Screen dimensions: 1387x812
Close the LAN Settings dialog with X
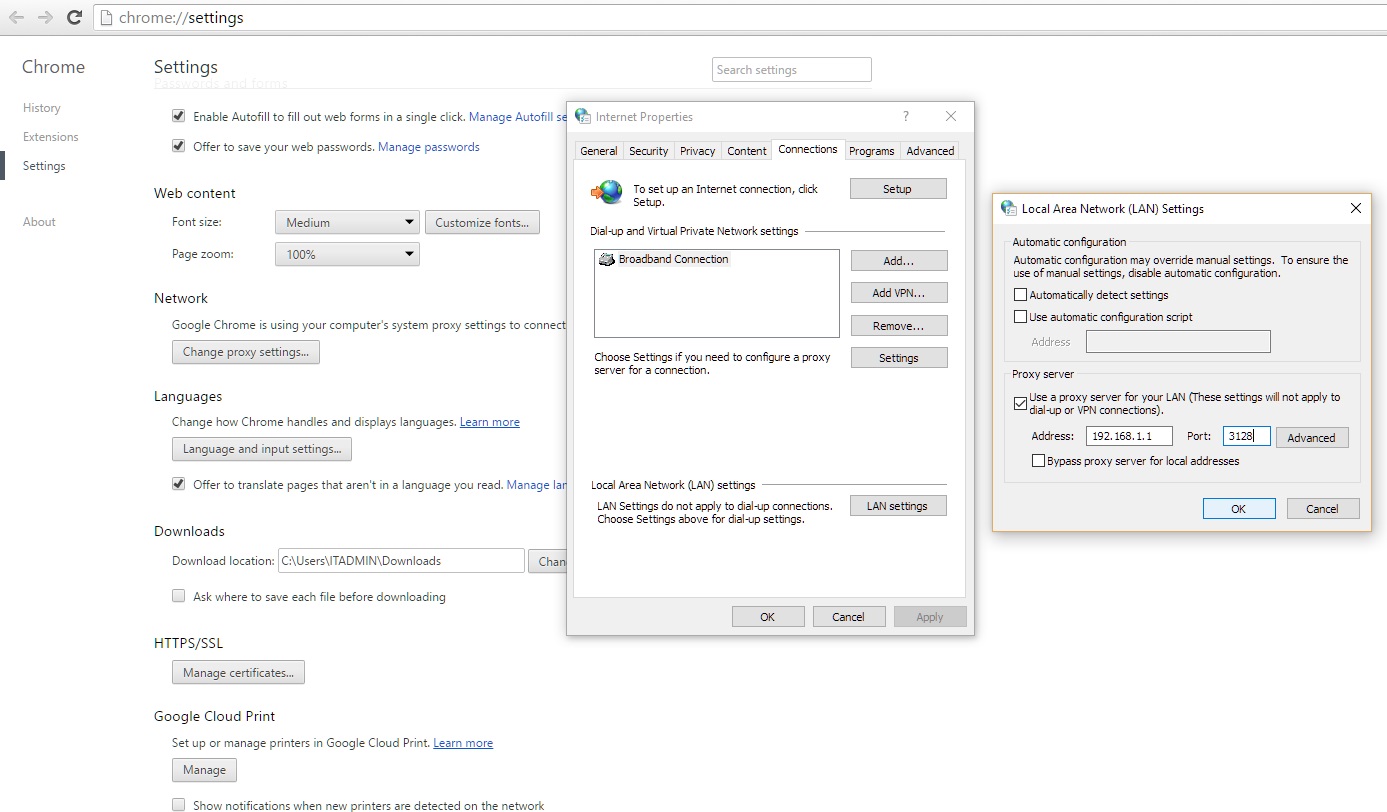point(1356,208)
